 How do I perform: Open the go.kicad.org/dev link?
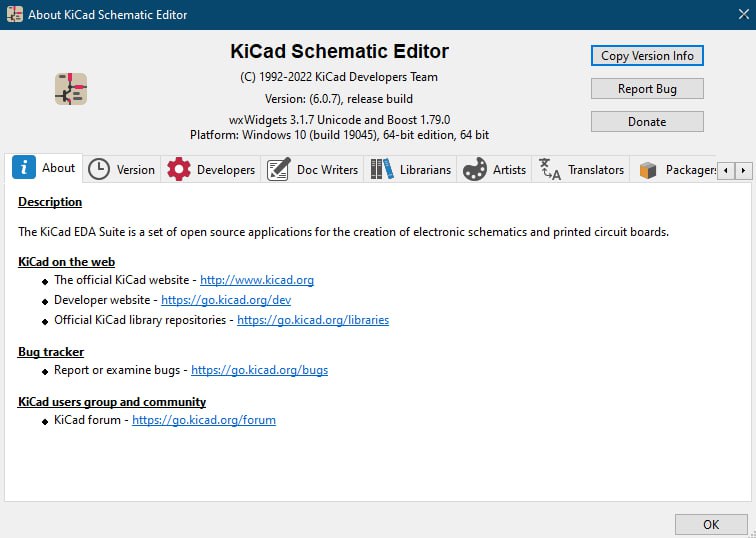[226, 300]
